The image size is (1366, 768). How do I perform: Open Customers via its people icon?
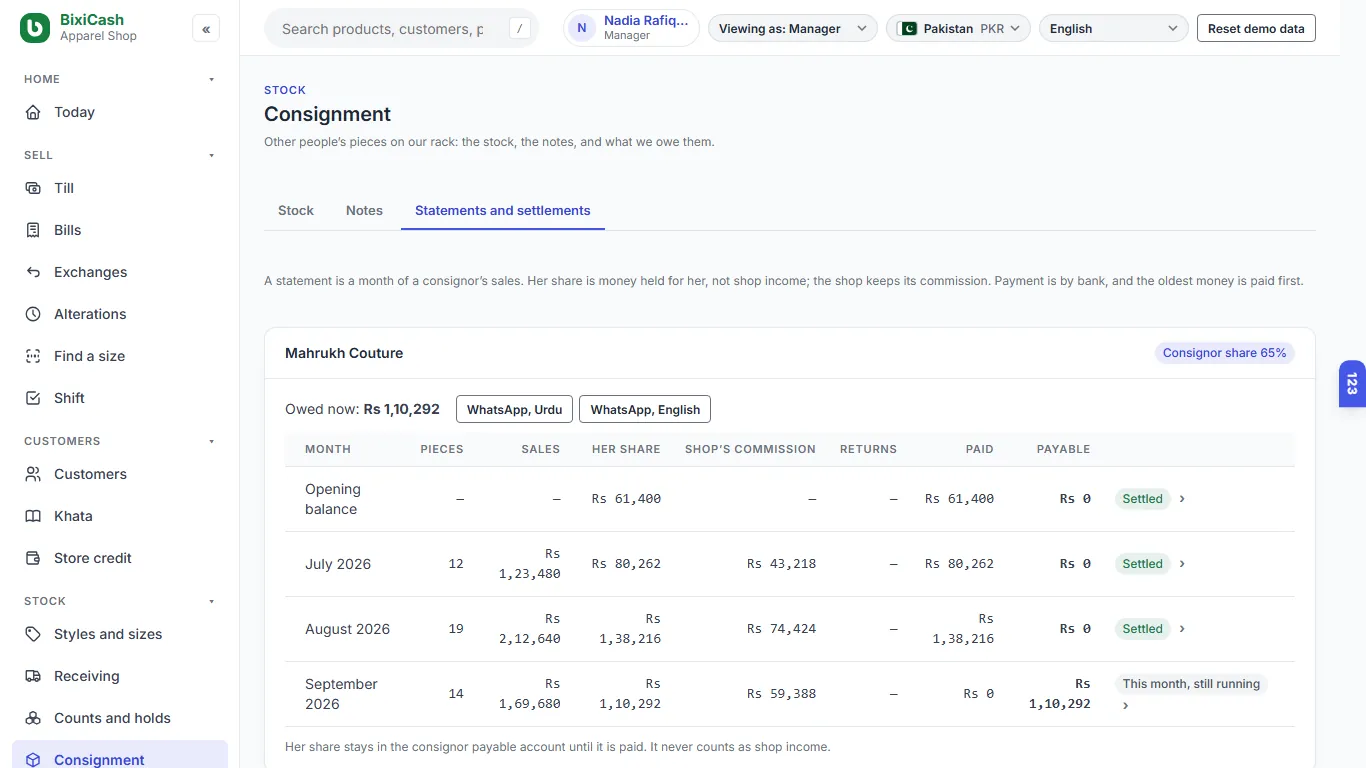33,474
